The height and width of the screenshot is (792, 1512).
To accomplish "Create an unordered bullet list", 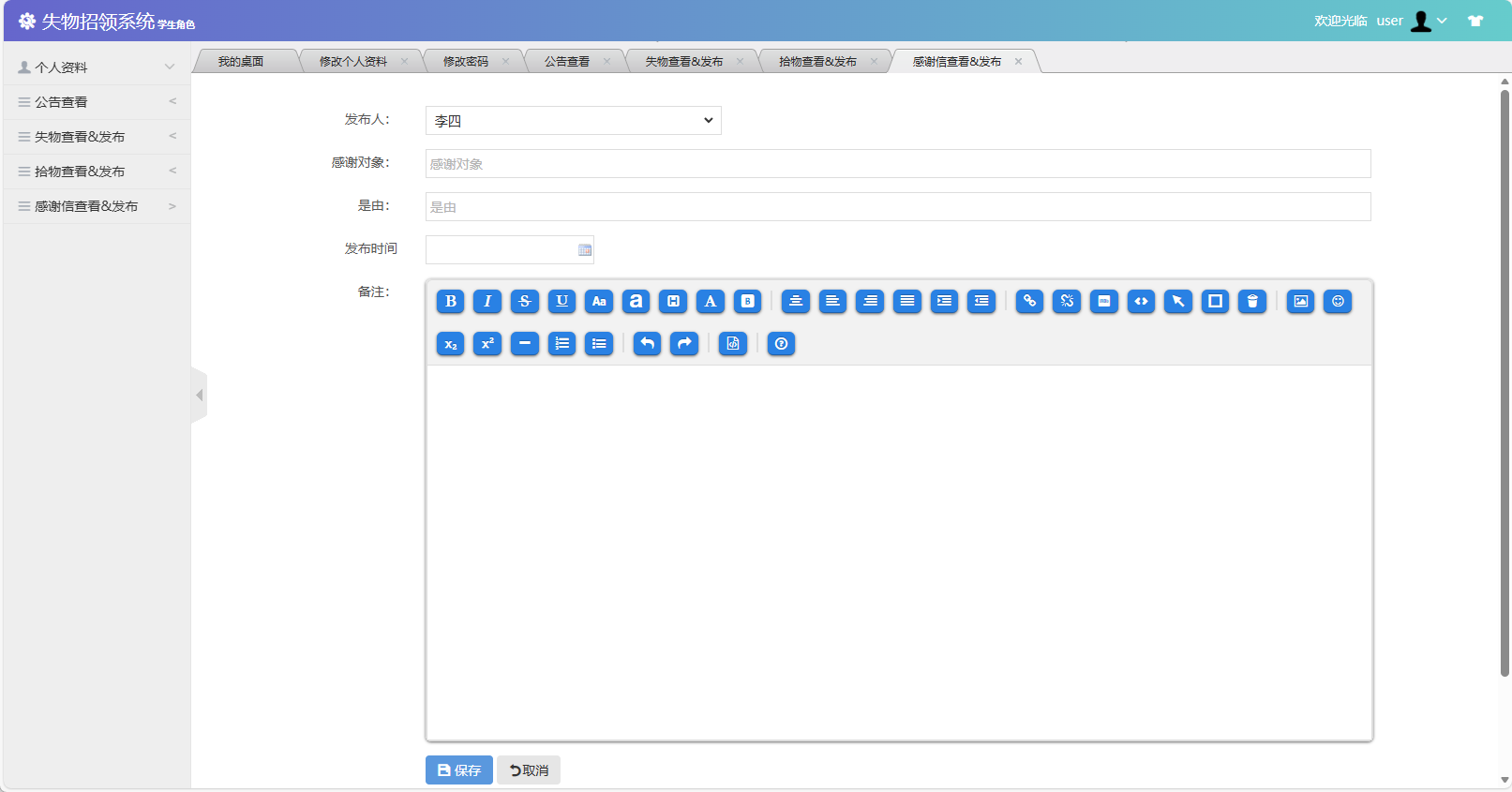I will [x=599, y=344].
